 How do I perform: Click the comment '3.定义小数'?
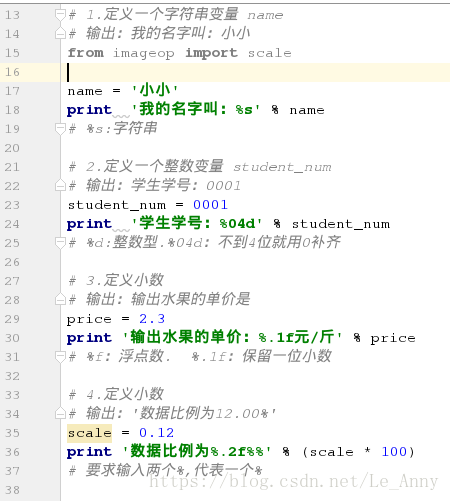[125, 280]
